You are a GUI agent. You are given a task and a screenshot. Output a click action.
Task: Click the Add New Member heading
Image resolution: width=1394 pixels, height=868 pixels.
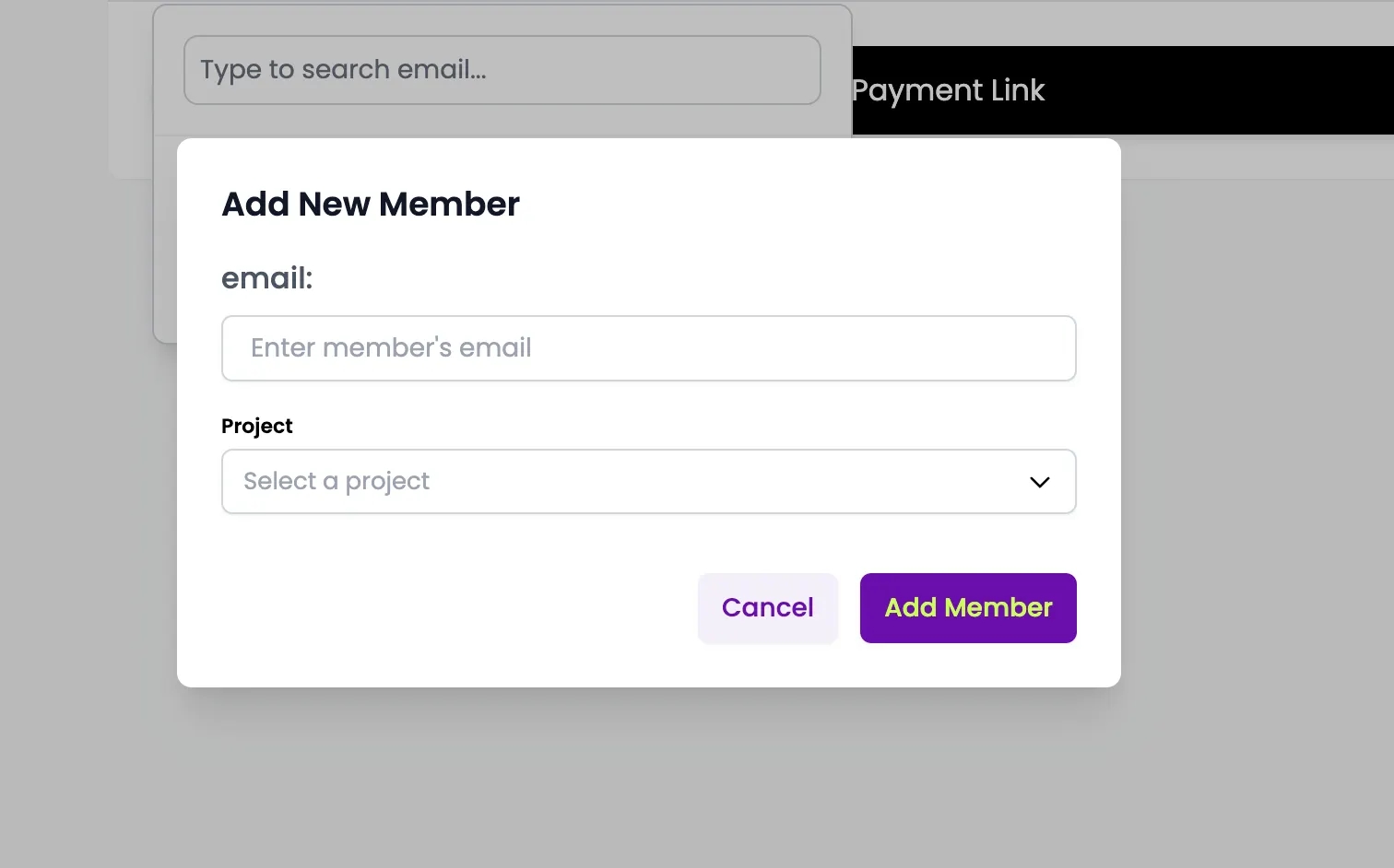371,205
